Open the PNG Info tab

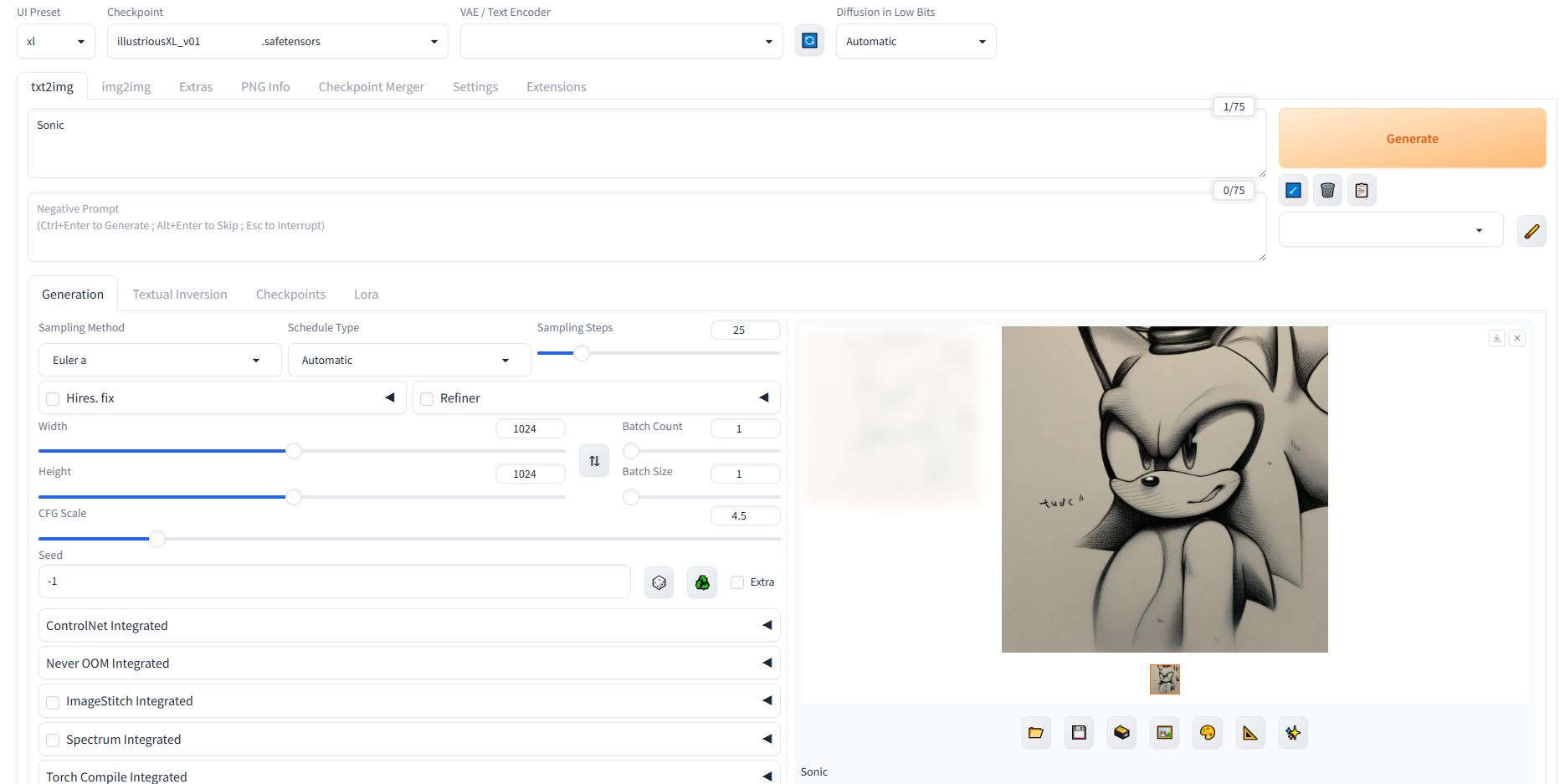pyautogui.click(x=265, y=87)
